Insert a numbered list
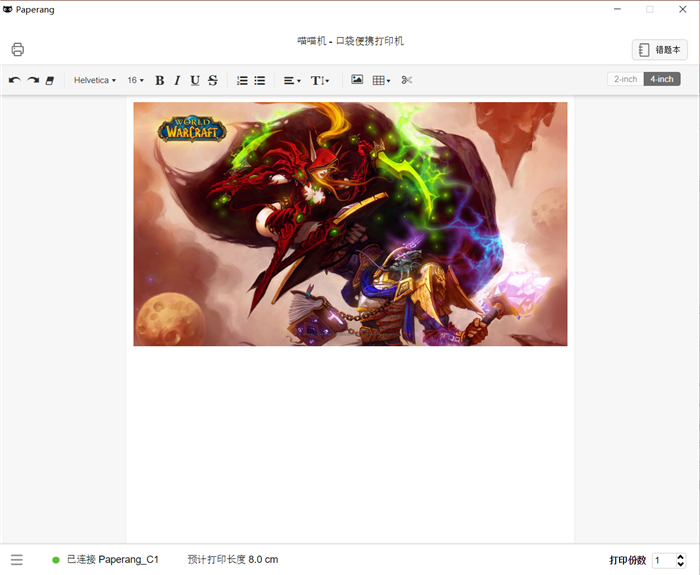 tap(242, 80)
